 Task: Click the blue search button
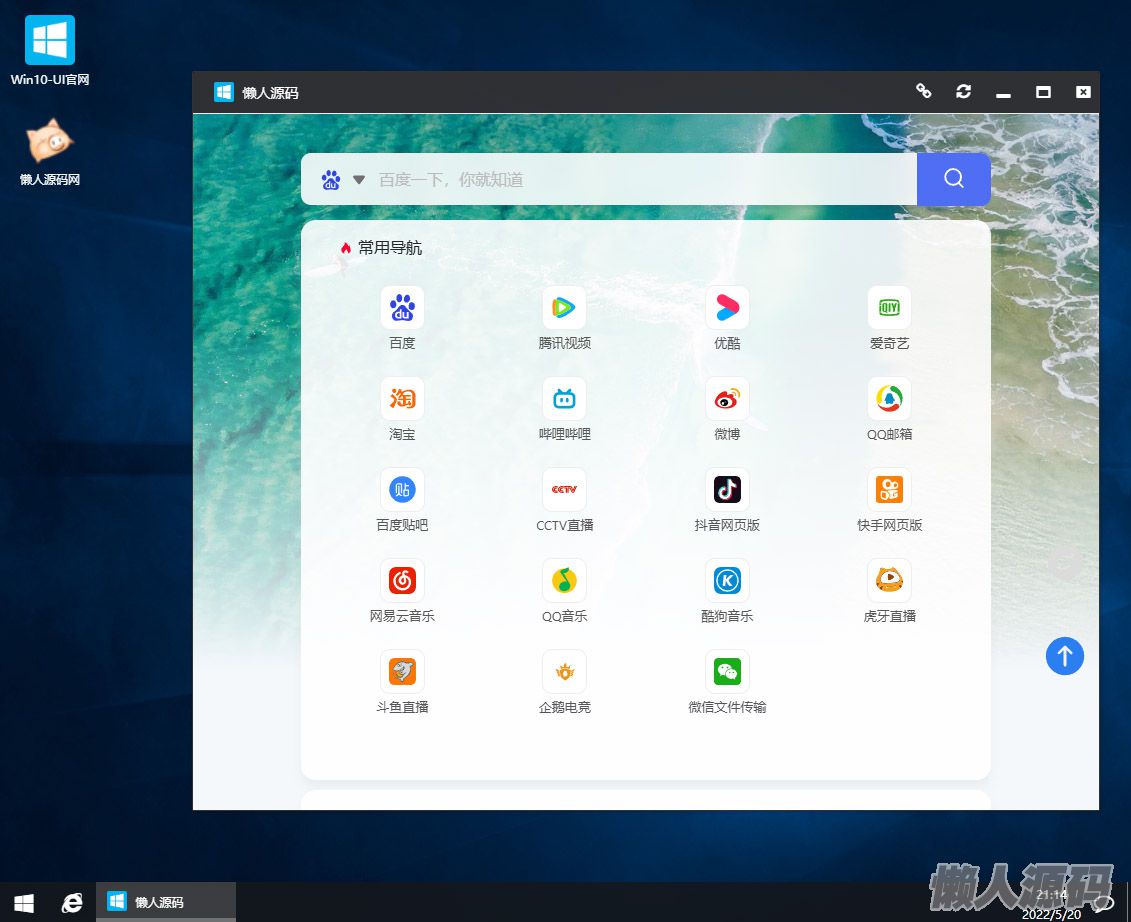click(953, 179)
